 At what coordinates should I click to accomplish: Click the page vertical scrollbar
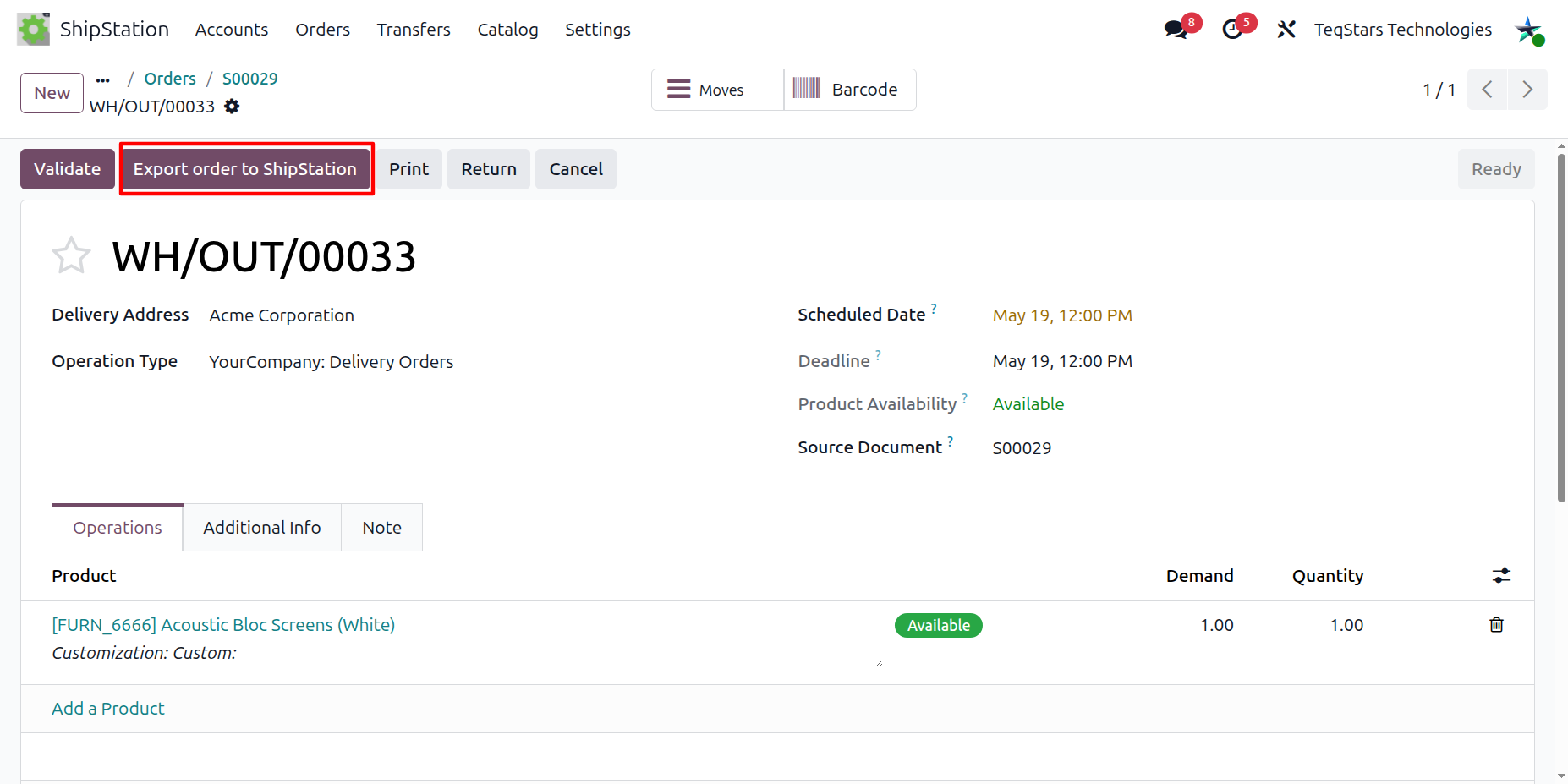(1561, 328)
